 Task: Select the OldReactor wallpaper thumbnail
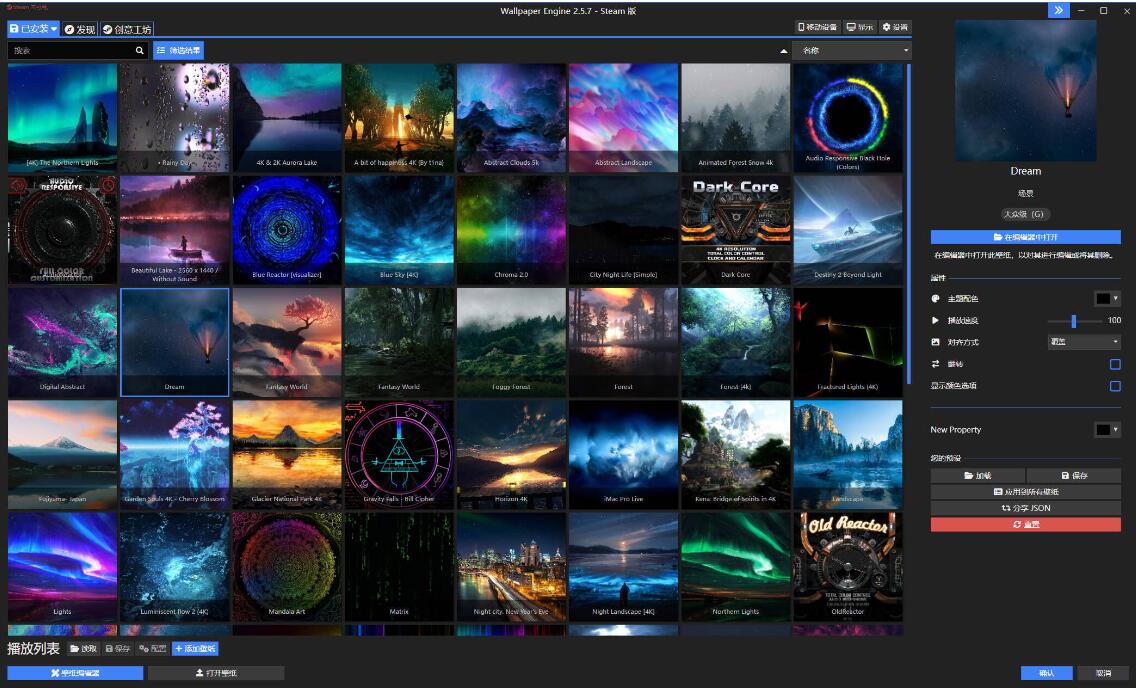[x=848, y=567]
